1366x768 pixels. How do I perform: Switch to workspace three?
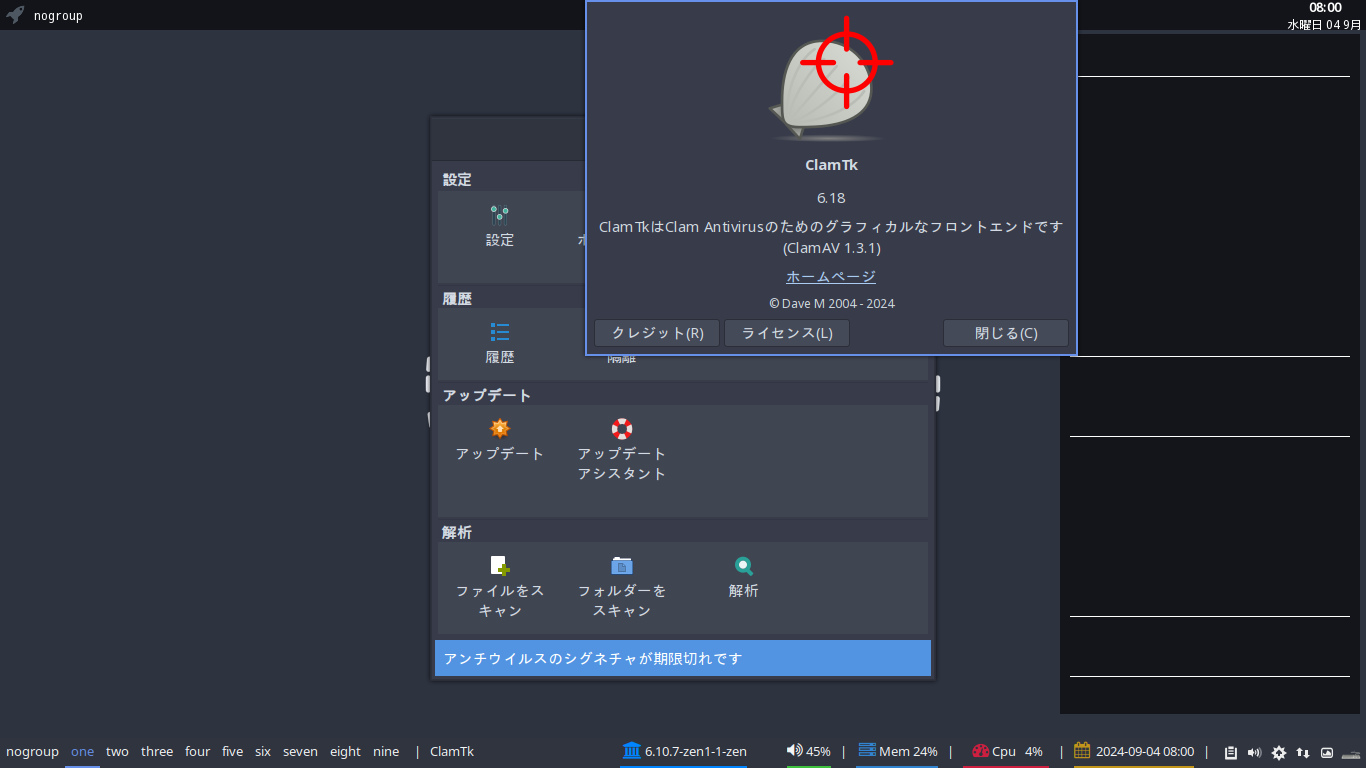157,751
